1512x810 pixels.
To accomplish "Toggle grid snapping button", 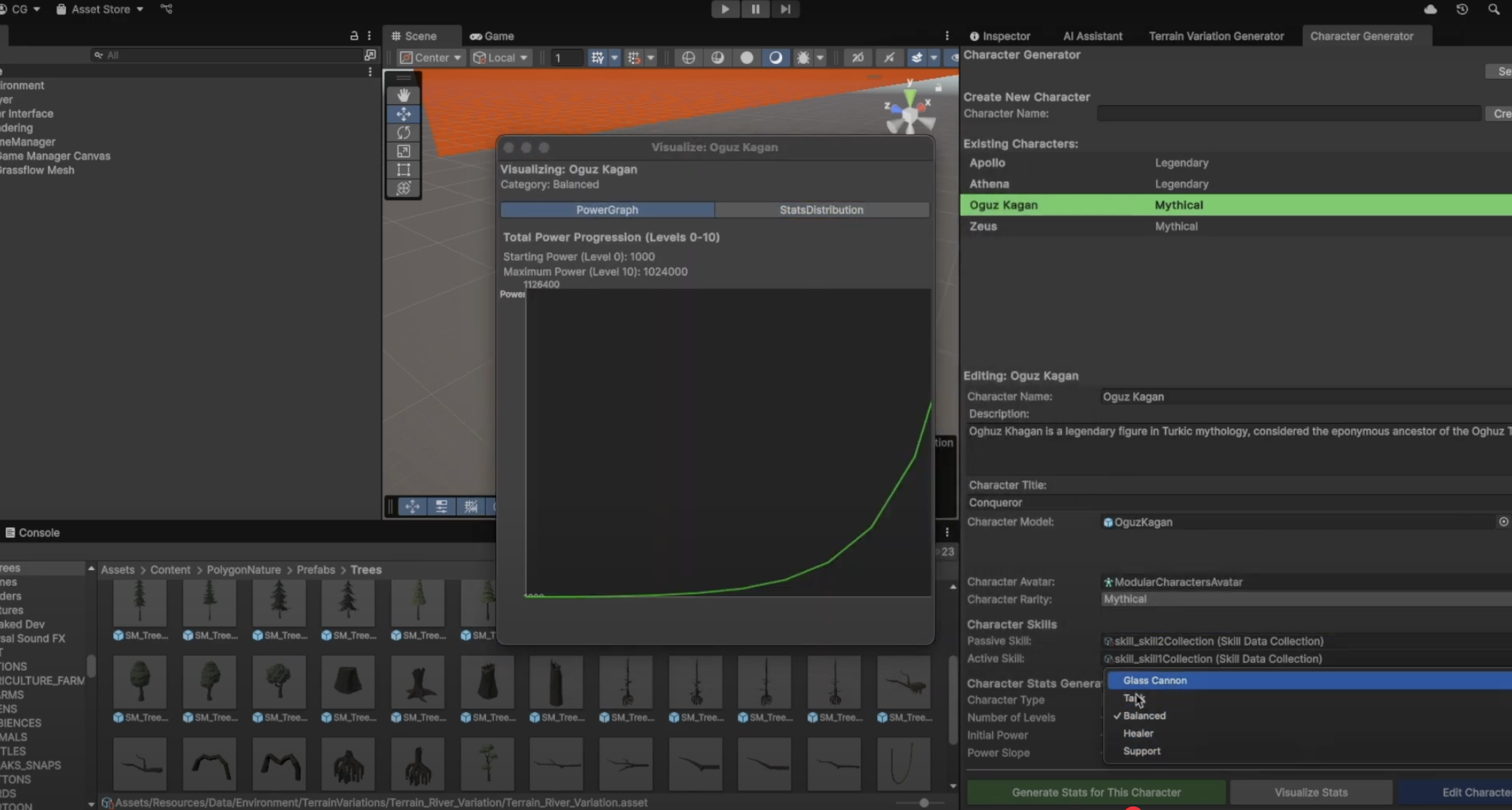I will (634, 57).
